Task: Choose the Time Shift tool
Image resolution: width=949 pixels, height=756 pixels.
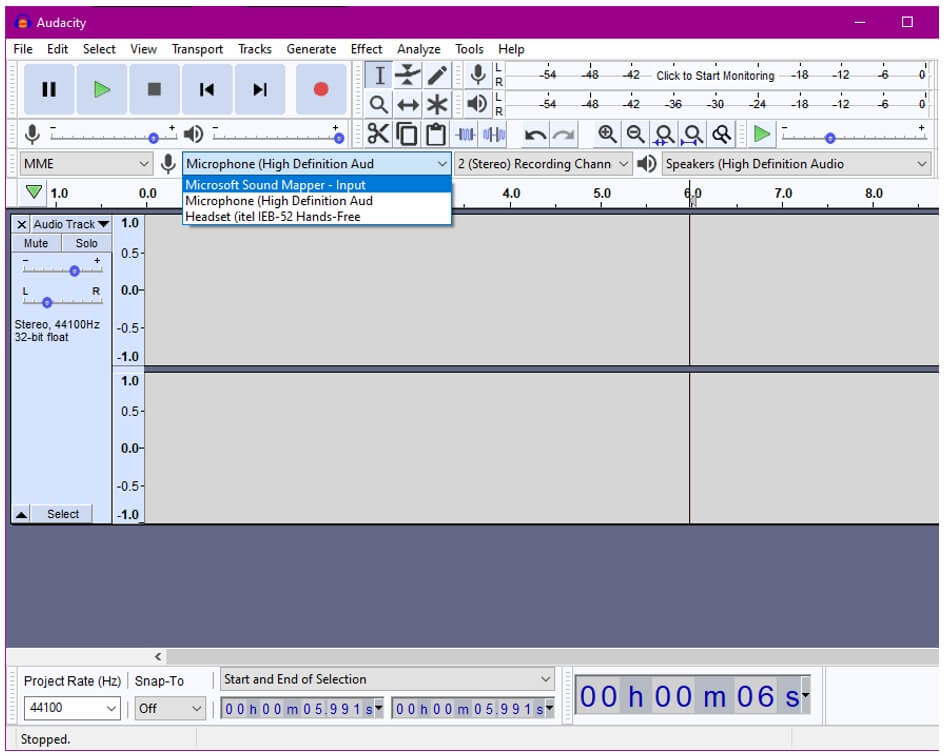Action: click(408, 105)
